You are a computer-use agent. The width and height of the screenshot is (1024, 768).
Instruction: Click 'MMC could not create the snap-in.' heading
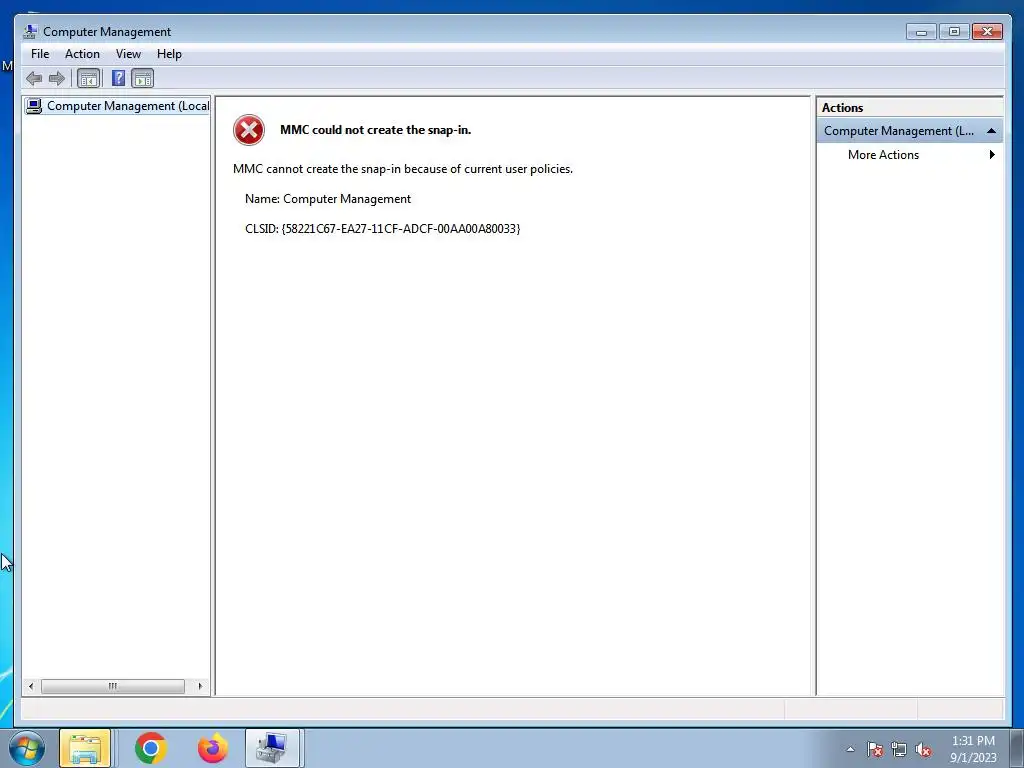click(376, 130)
